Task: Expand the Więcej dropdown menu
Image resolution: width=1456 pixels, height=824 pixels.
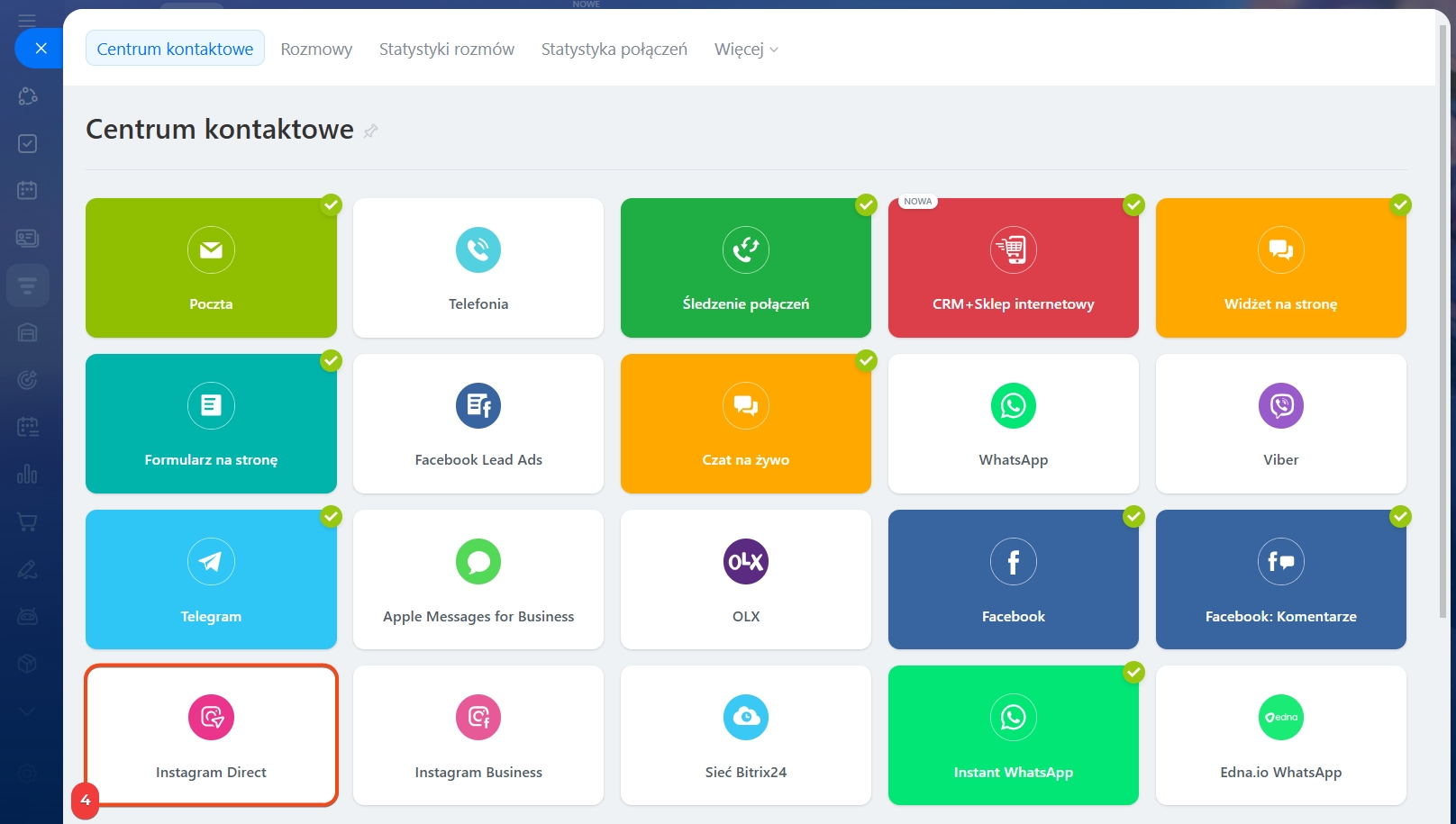Action: [x=746, y=49]
